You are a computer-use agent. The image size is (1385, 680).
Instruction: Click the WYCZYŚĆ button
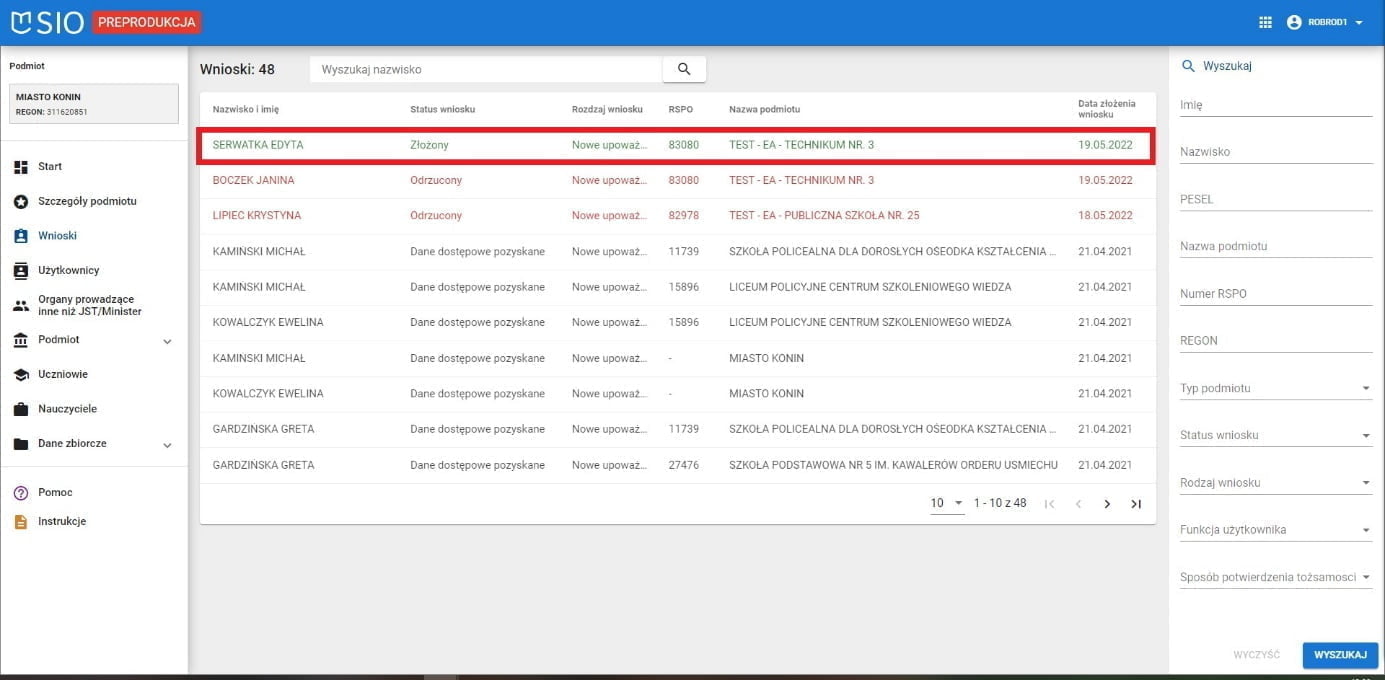coord(1256,655)
